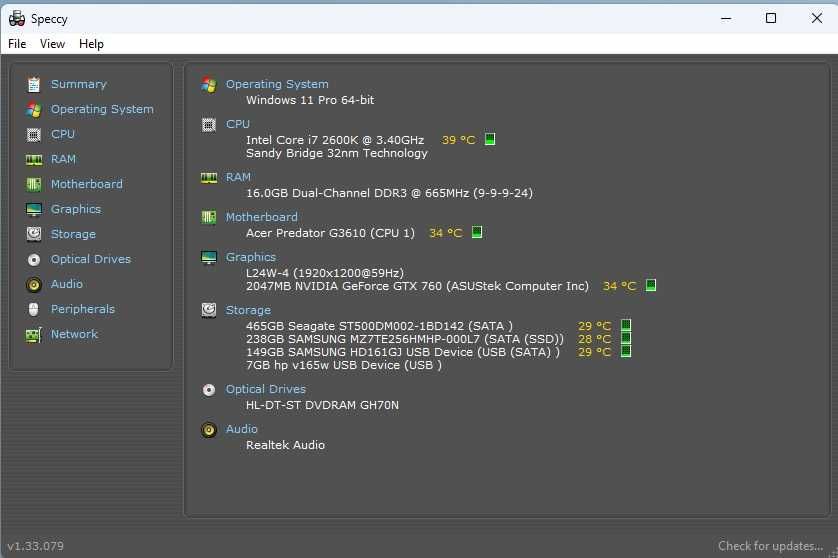Click the Audio heading link in summary
The image size is (838, 558).
242,429
